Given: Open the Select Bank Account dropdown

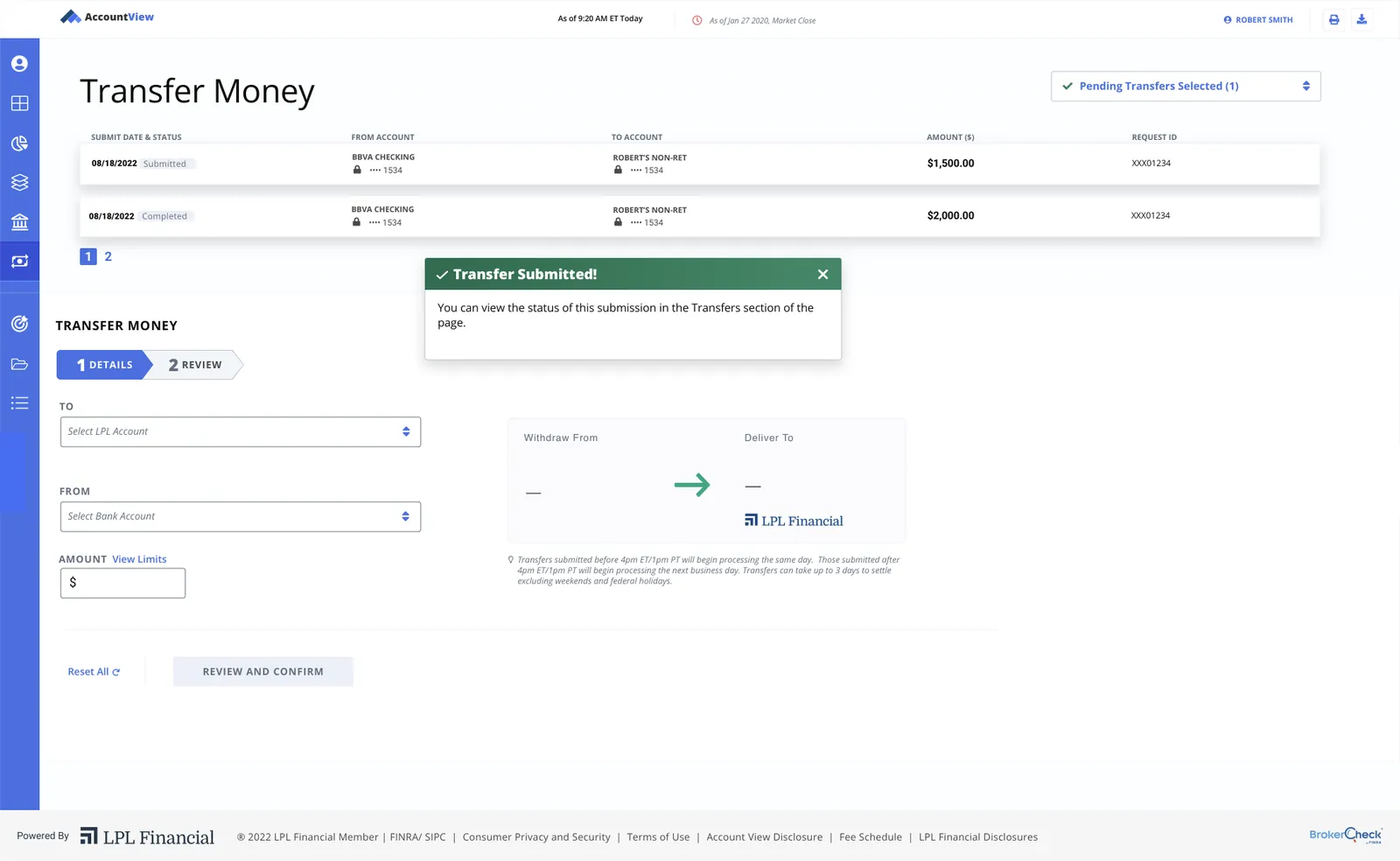Looking at the screenshot, I should click(241, 516).
